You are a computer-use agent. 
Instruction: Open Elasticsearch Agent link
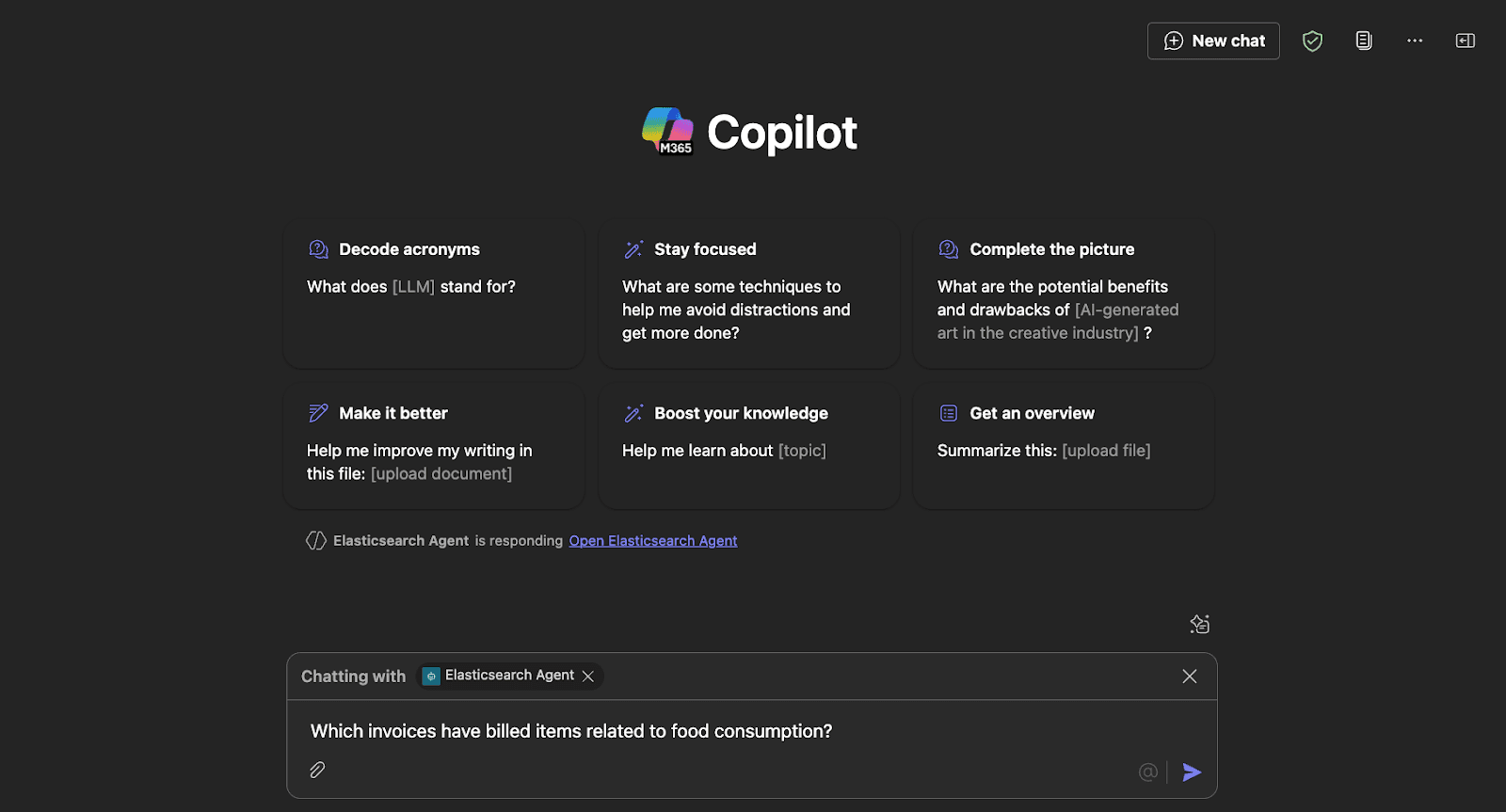click(652, 541)
